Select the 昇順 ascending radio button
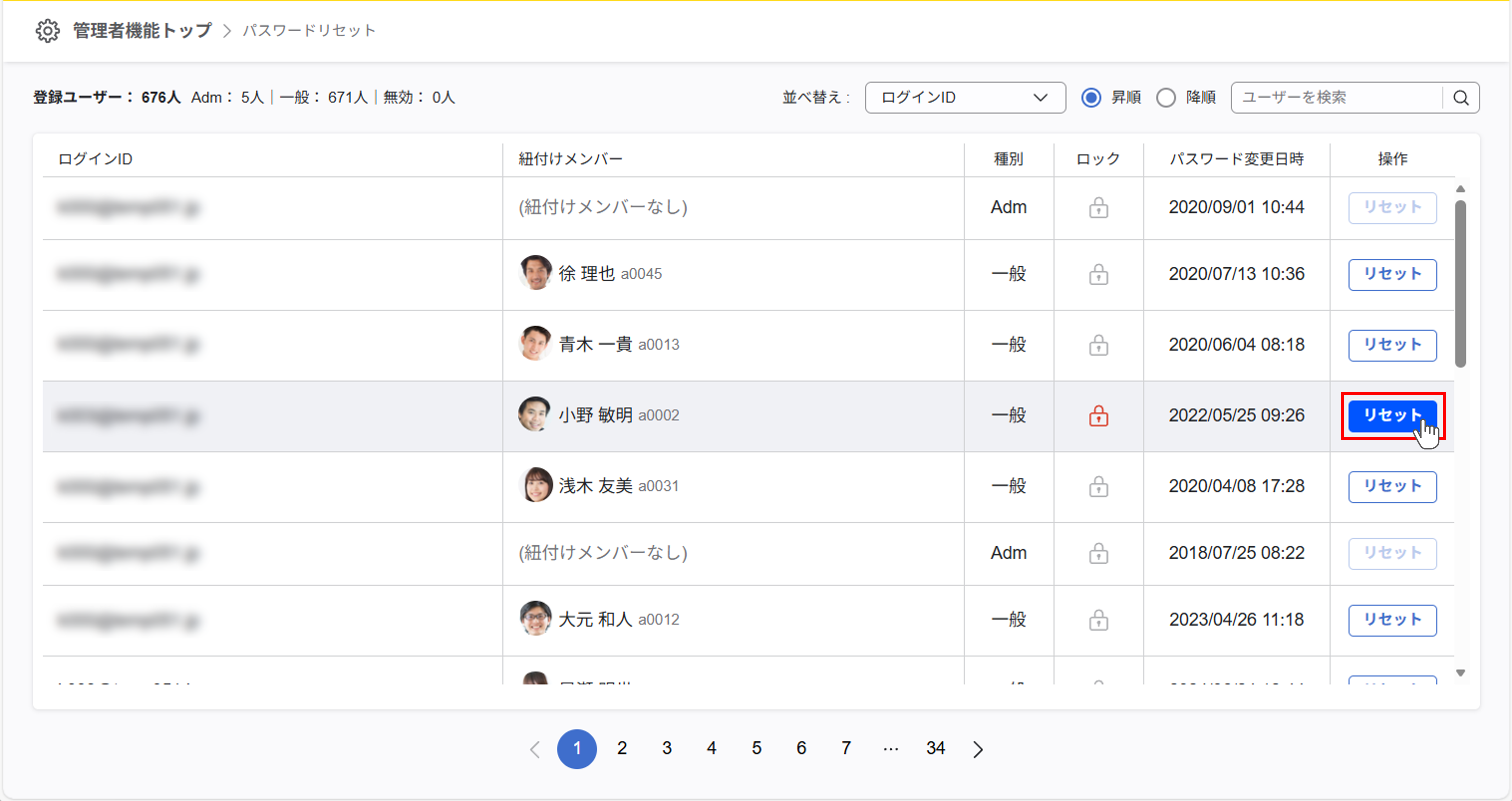Image resolution: width=1512 pixels, height=801 pixels. point(1091,97)
